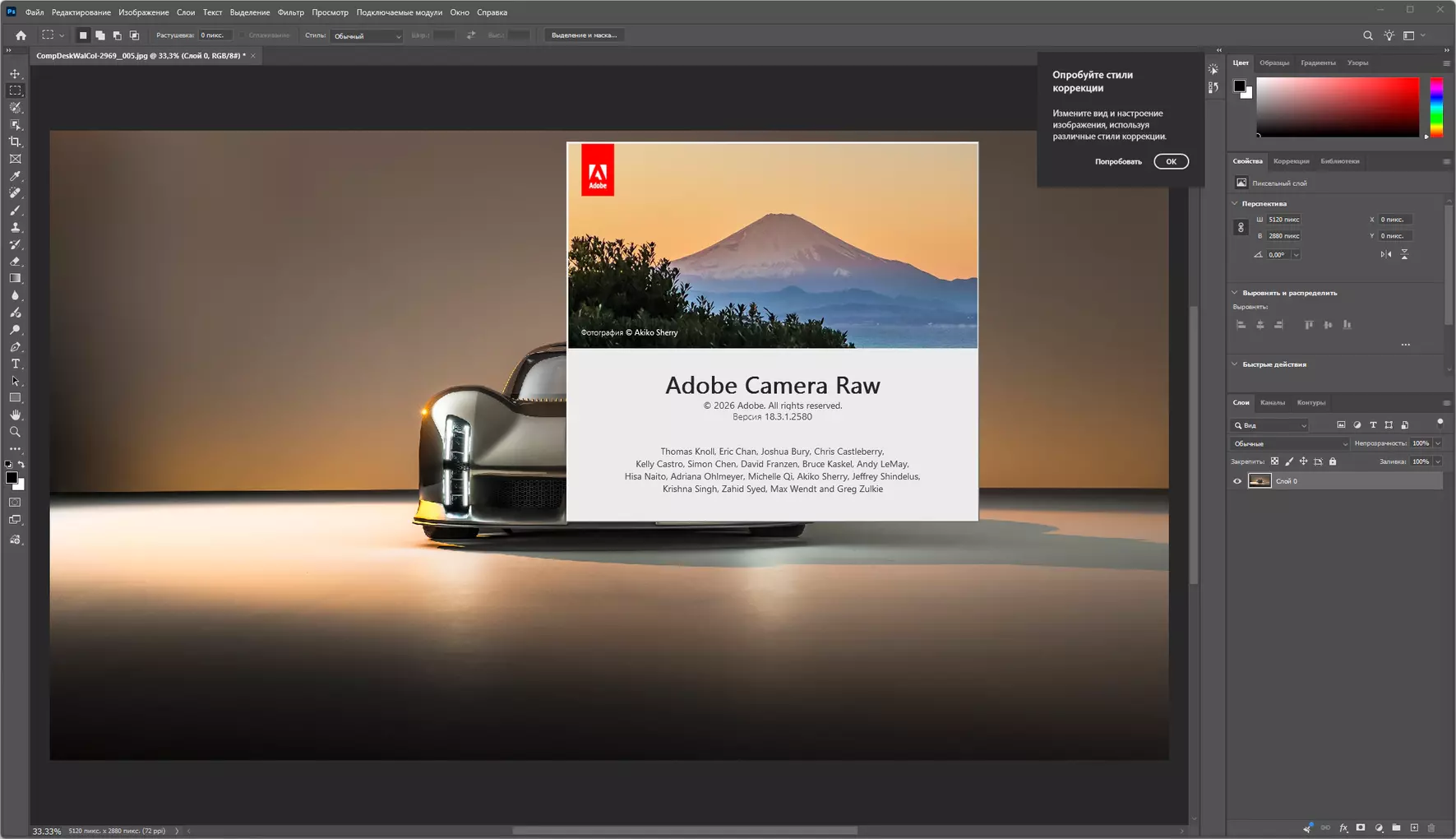Viewport: 1456px width, 839px height.
Task: Click the OK button in the tip popup
Action: pos(1171,161)
